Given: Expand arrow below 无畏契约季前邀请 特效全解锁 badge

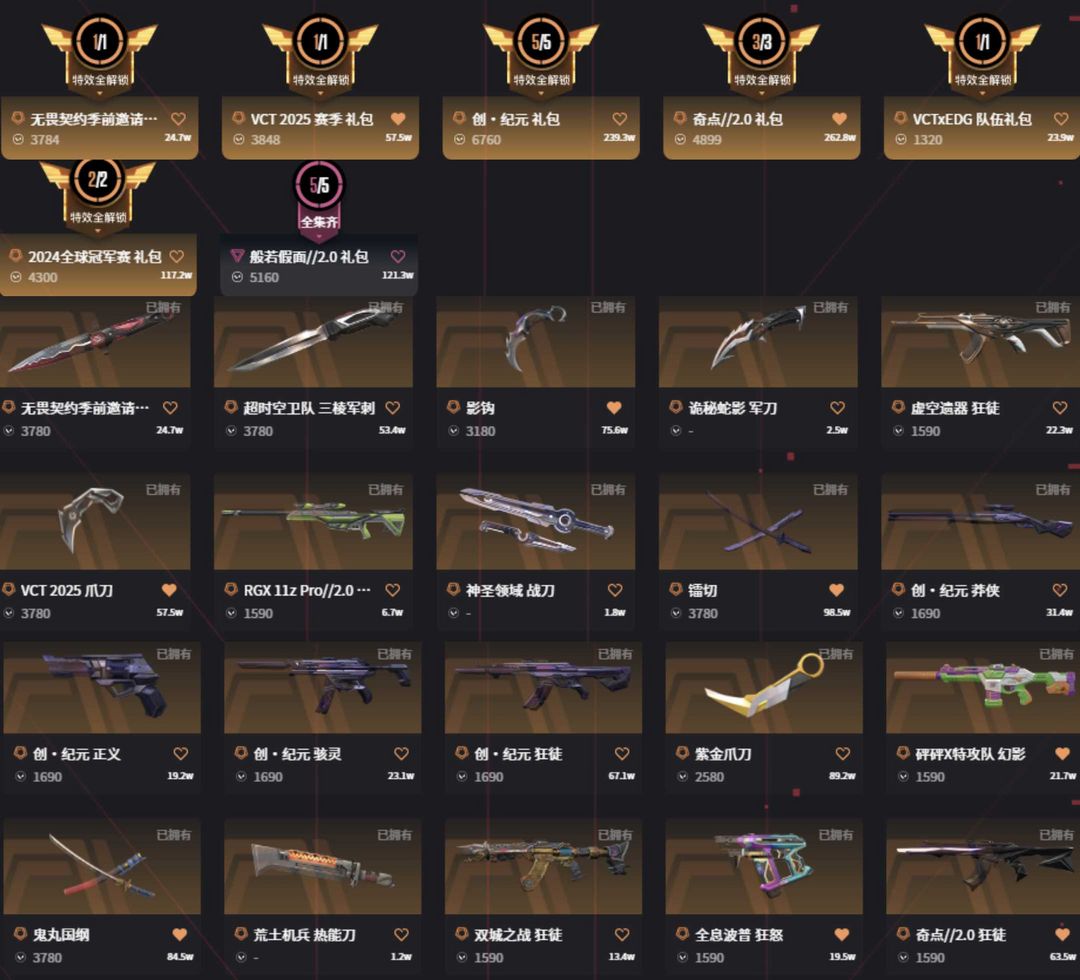Looking at the screenshot, I should coord(100,92).
